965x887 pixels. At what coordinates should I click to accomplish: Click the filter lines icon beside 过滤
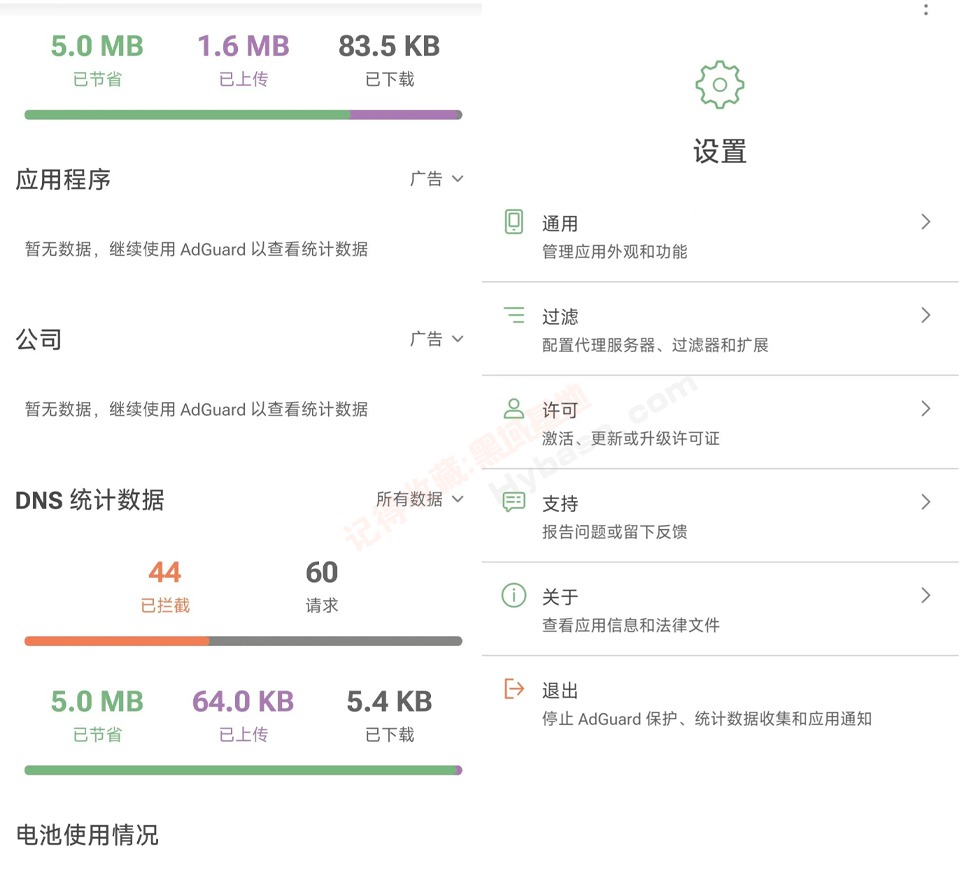513,316
